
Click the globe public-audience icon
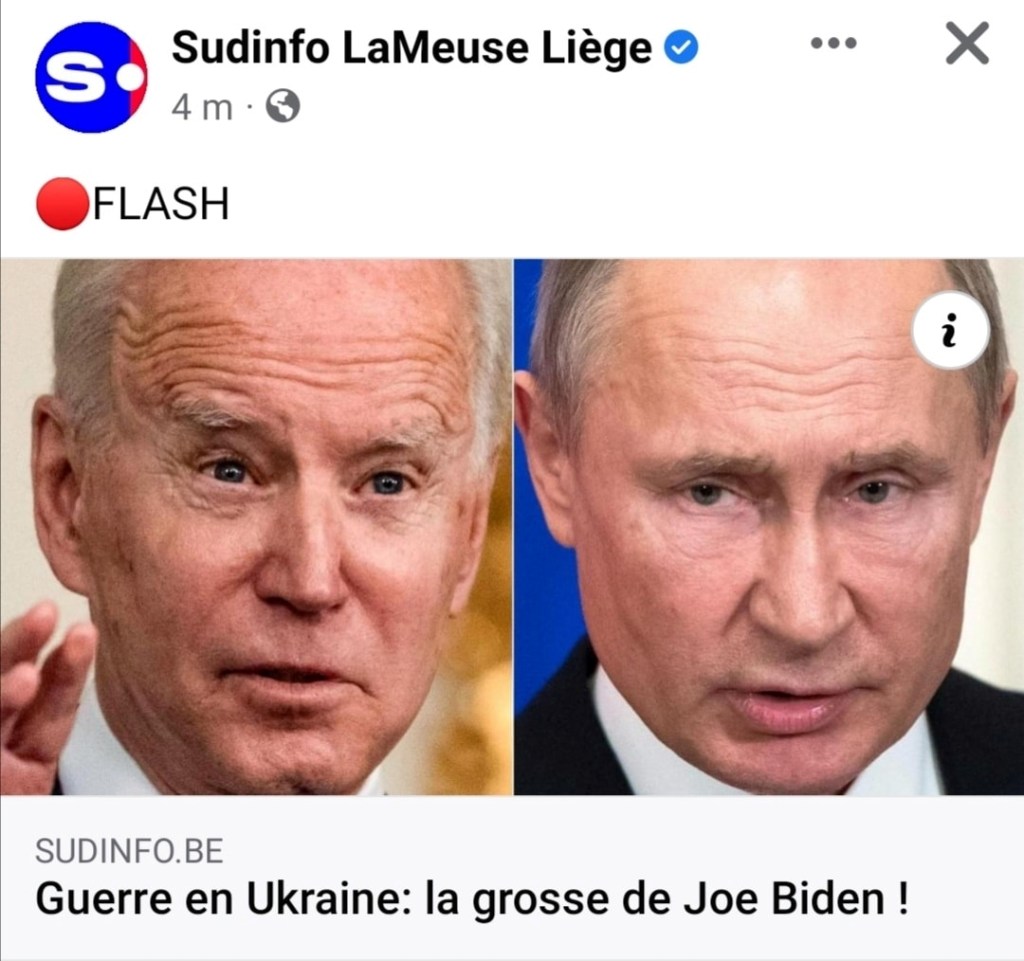(283, 106)
